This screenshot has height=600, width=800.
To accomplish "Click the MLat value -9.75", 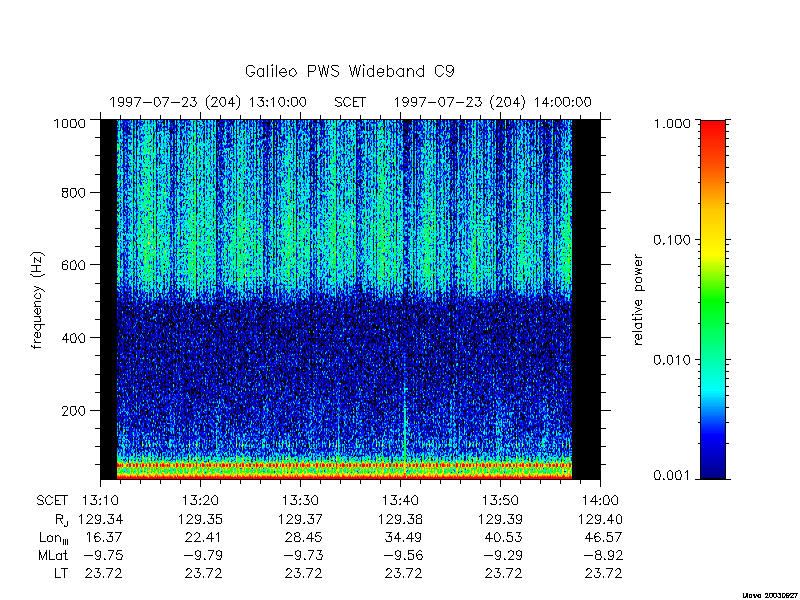I will point(102,555).
